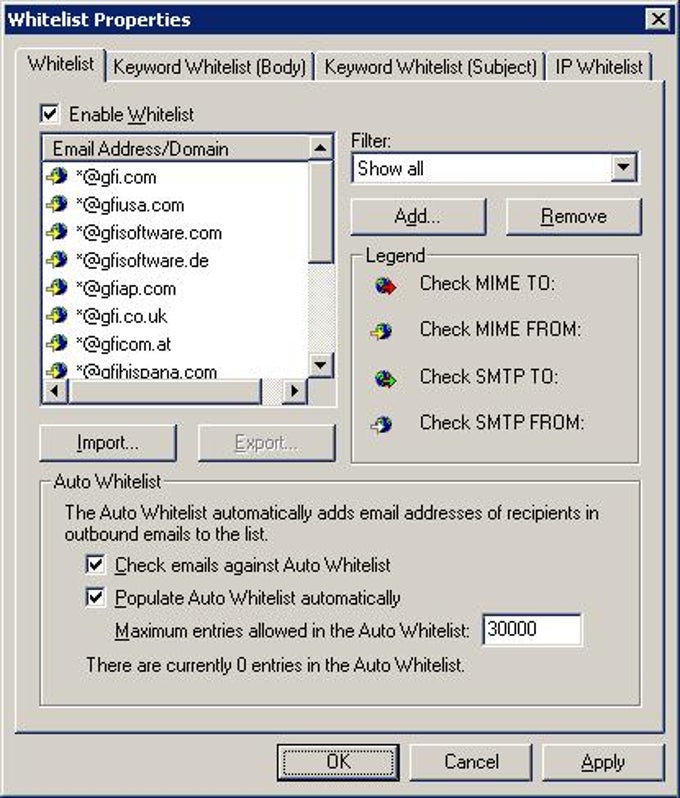Select the *@gfisoftware.de entry
The height and width of the screenshot is (798, 680).
pos(142,261)
